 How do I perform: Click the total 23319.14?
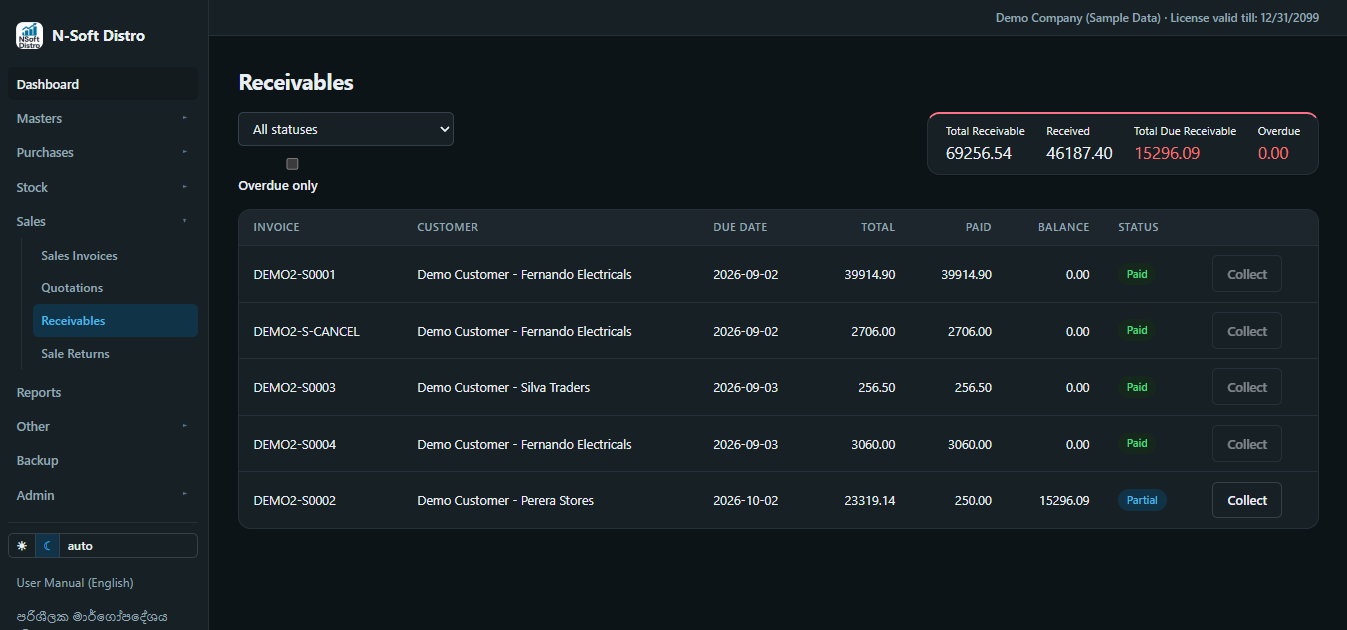(x=870, y=500)
